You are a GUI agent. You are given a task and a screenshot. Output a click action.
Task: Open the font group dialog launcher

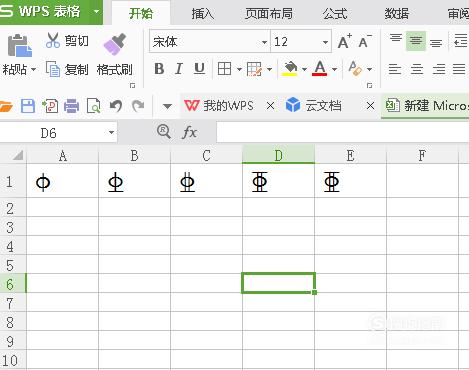coord(369,86)
